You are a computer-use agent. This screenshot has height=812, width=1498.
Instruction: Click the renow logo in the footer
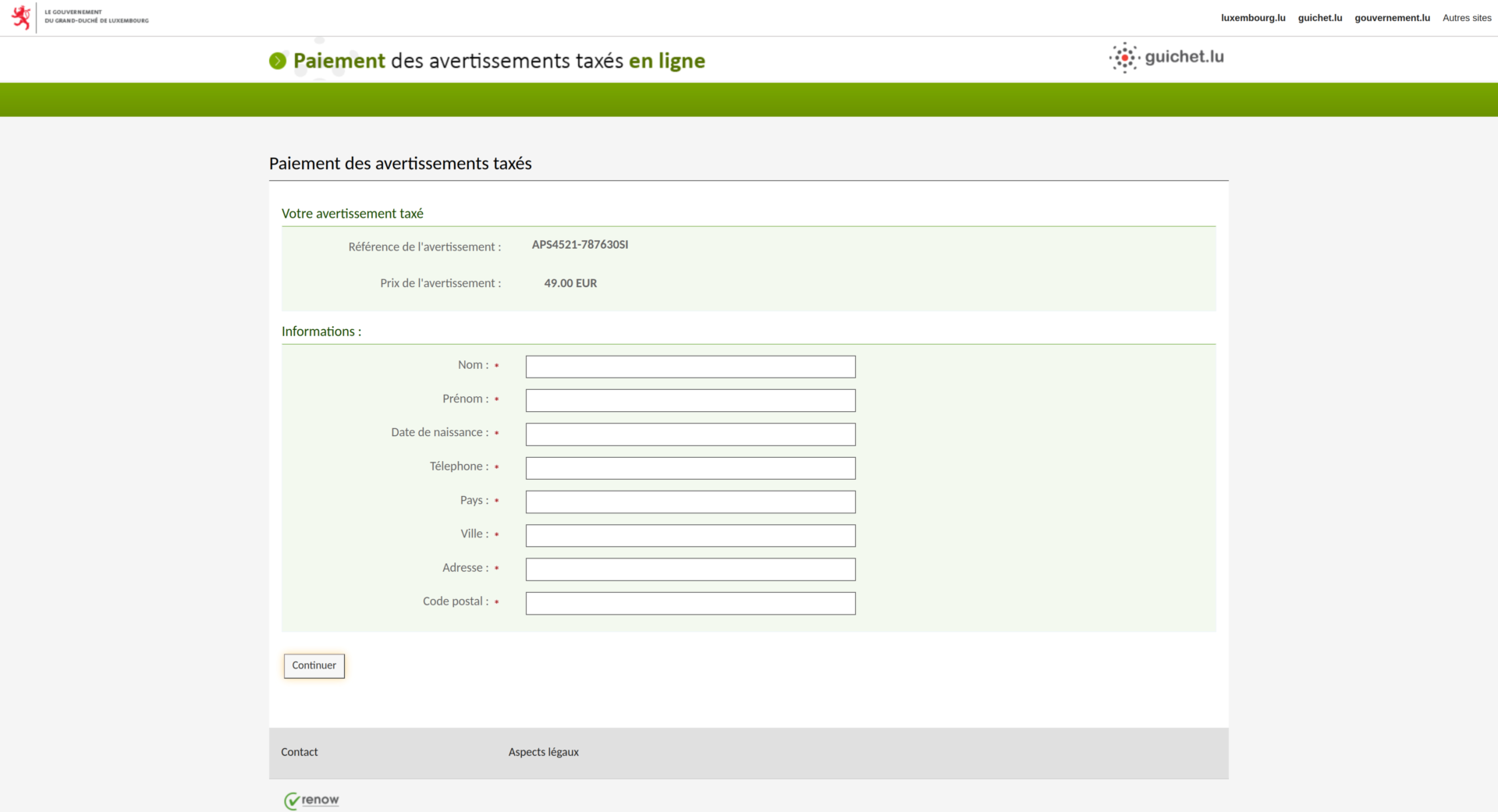click(x=311, y=800)
